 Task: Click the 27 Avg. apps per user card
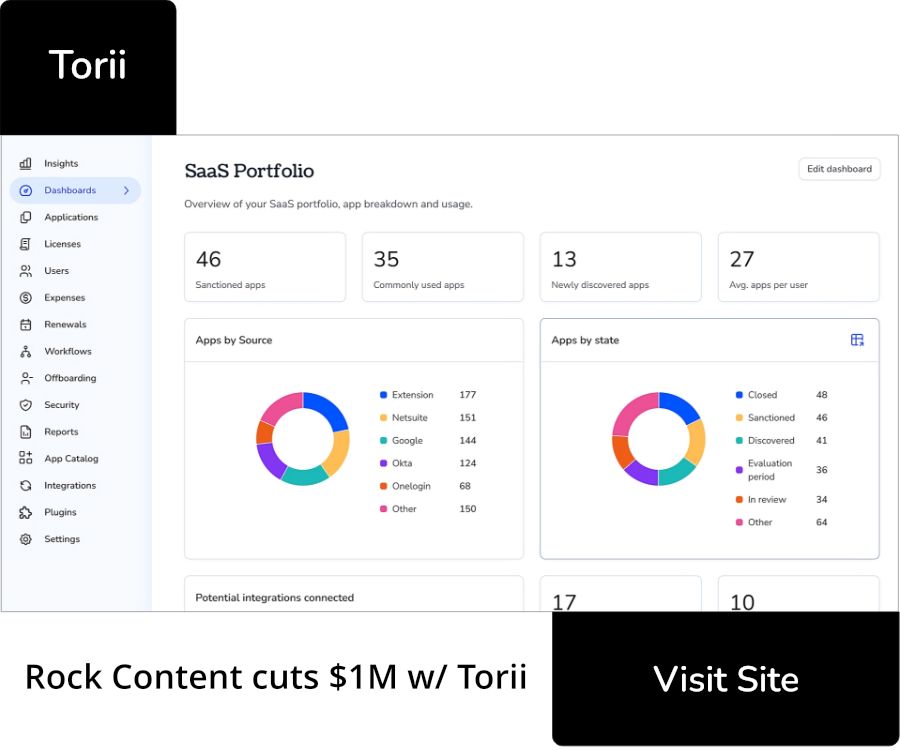pyautogui.click(x=798, y=267)
